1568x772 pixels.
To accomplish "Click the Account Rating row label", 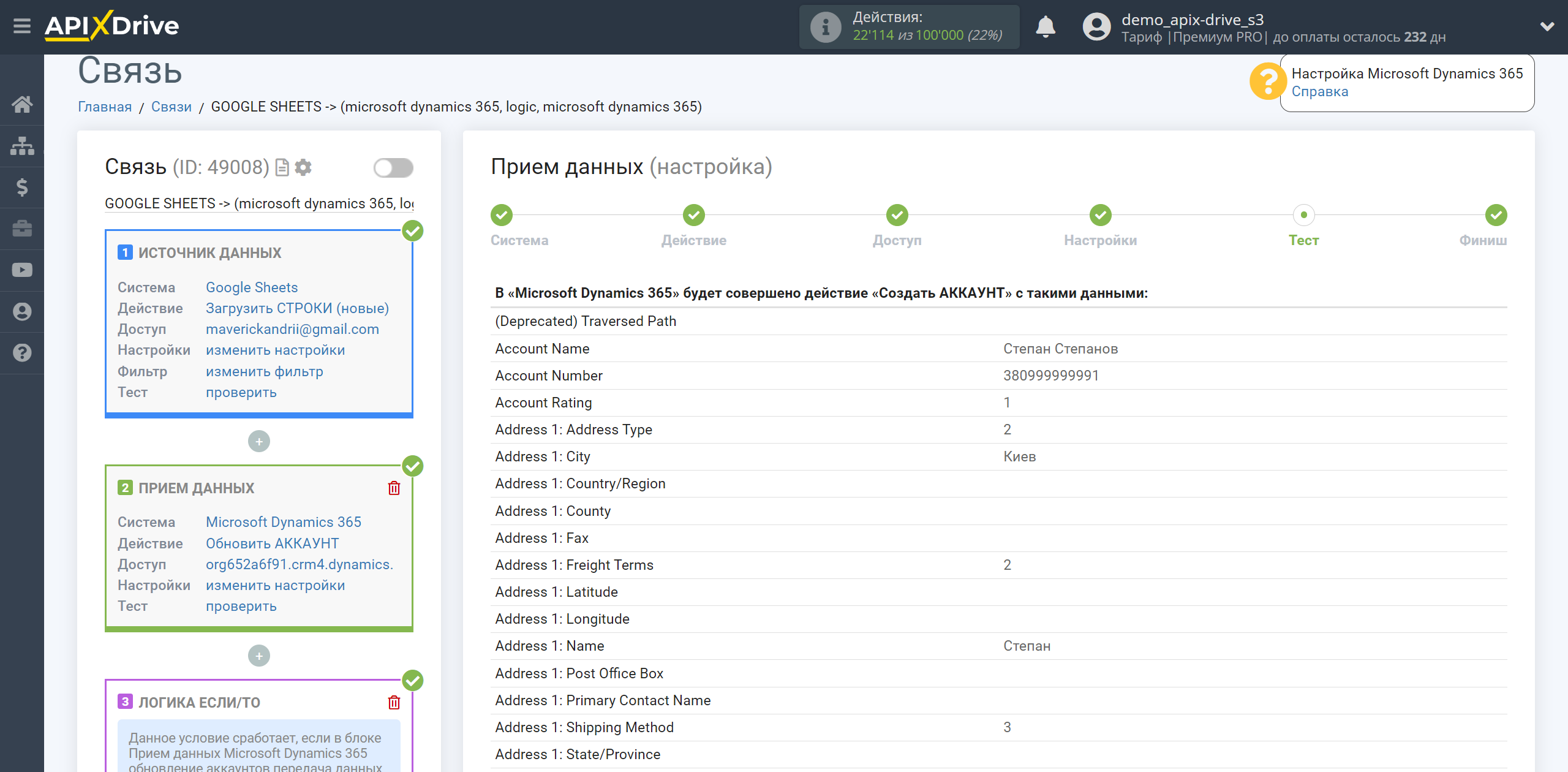I will 543,403.
